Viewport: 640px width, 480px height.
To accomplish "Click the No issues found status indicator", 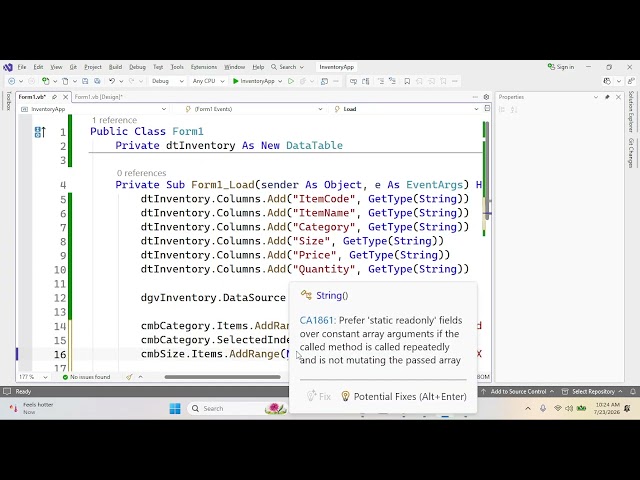I will 86,377.
